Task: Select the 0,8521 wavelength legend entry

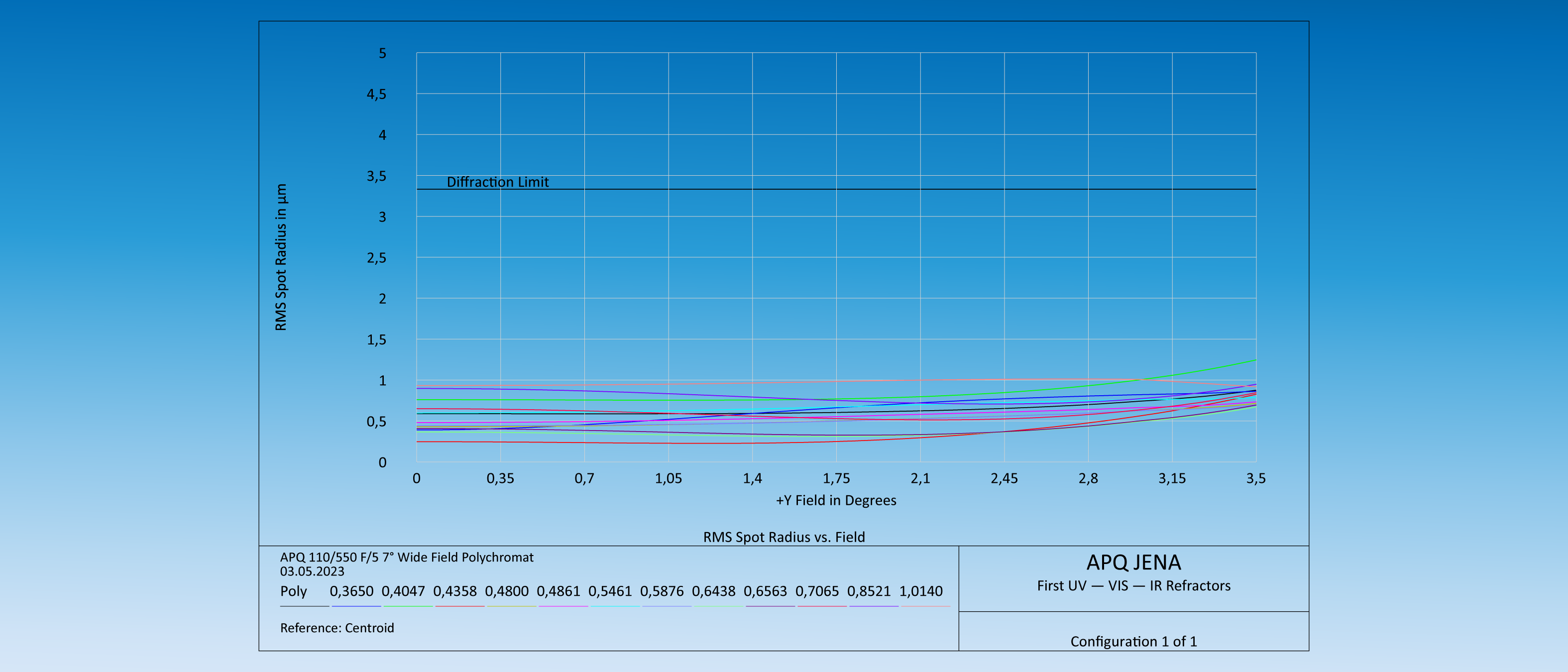Action: pos(869,591)
